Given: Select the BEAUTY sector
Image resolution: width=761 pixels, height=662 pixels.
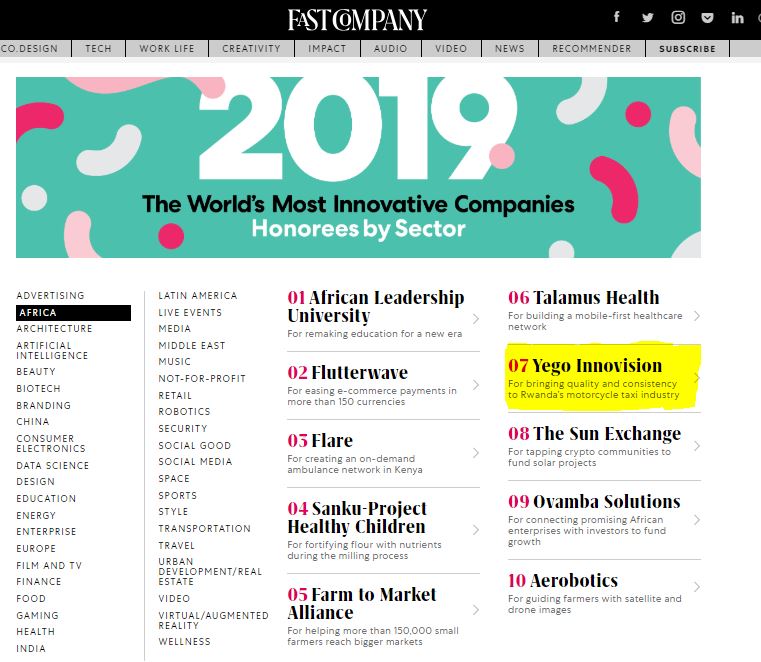Looking at the screenshot, I should point(36,371).
